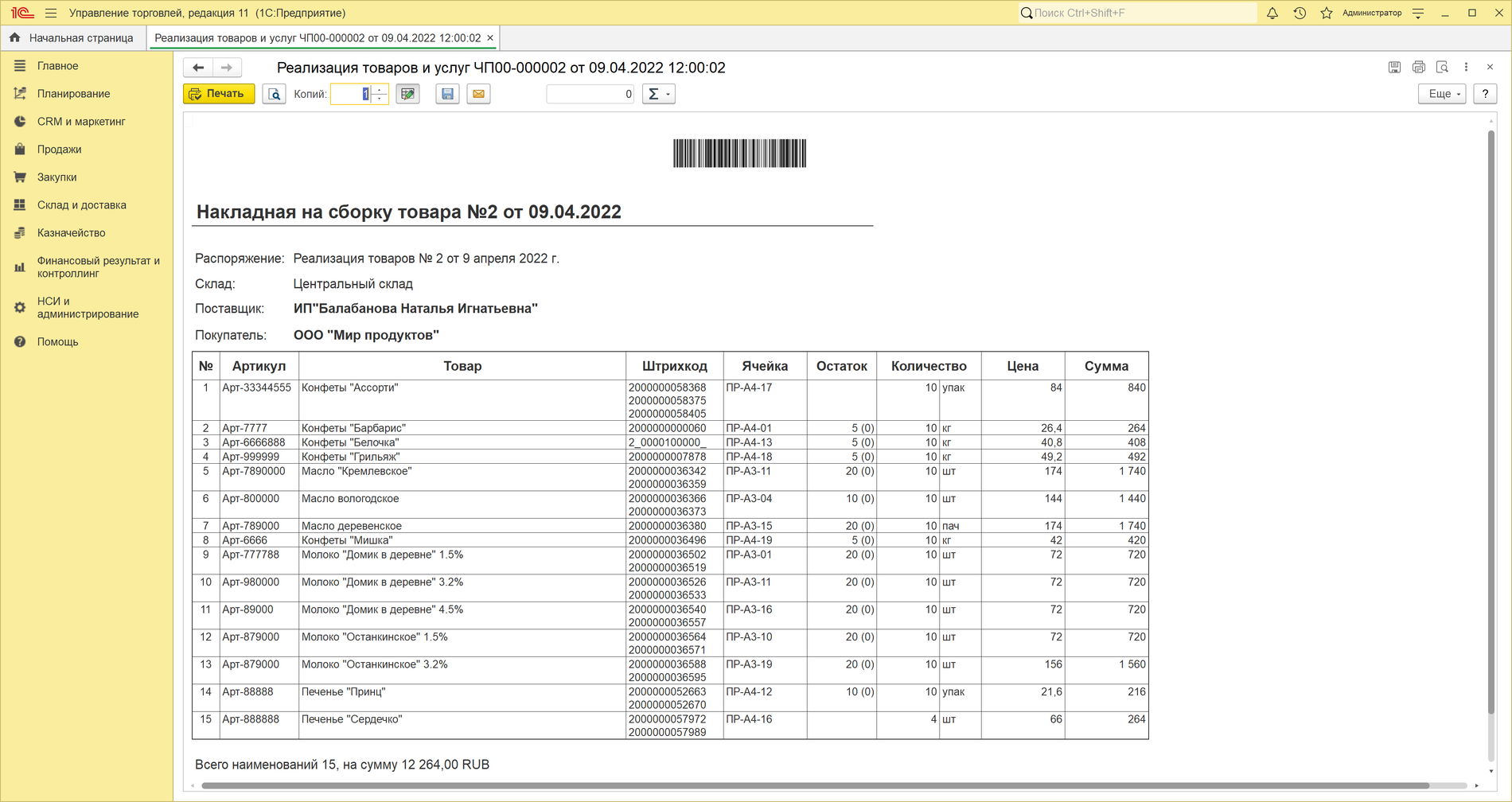Click the print preview magnifier icon
This screenshot has width=1512, height=802.
274,94
